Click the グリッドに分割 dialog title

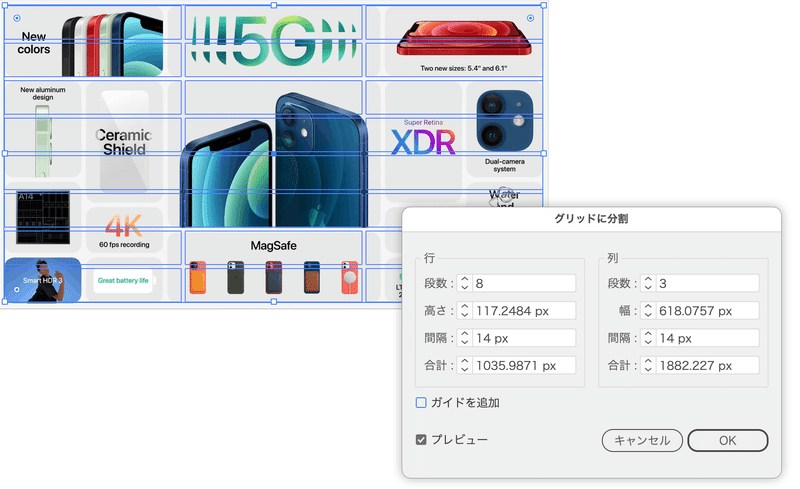591,218
